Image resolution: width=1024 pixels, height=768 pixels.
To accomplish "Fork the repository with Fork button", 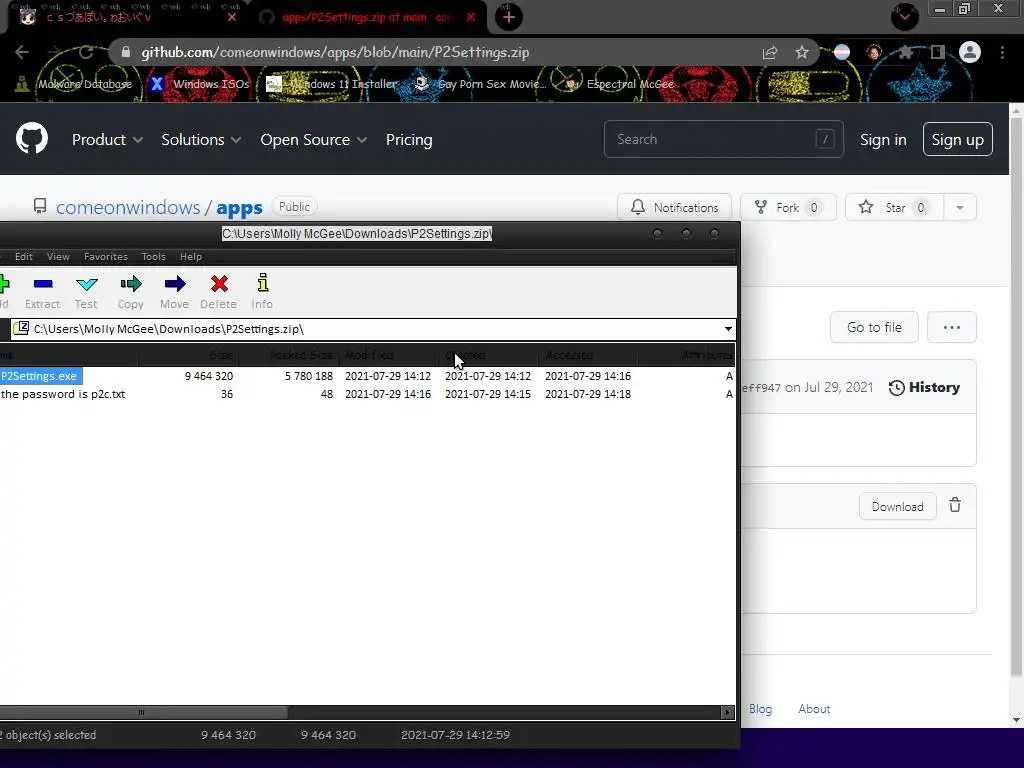I will tap(788, 208).
